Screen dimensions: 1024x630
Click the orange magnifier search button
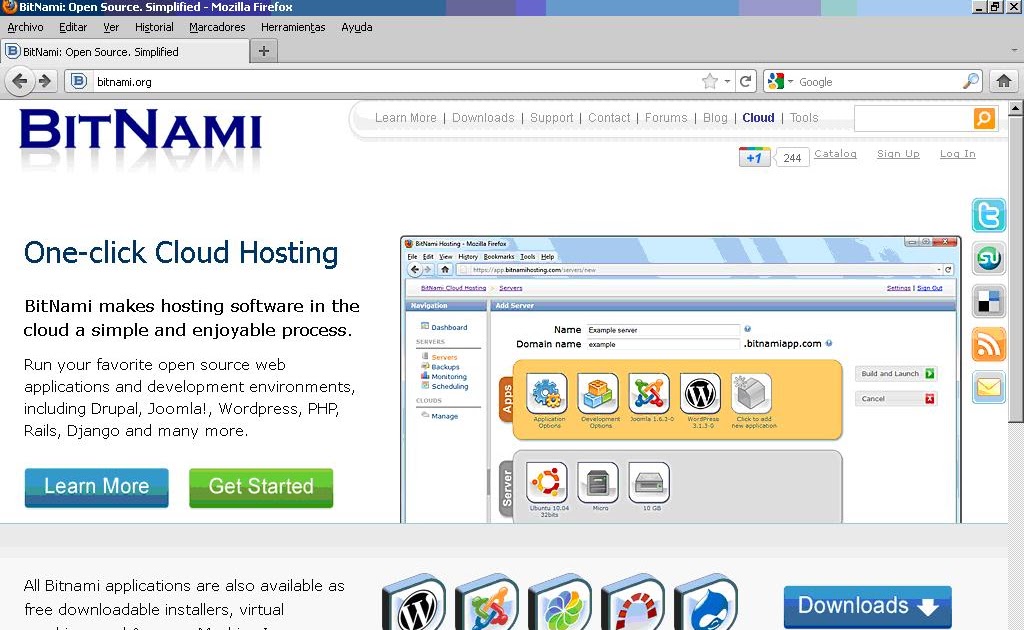tap(984, 118)
